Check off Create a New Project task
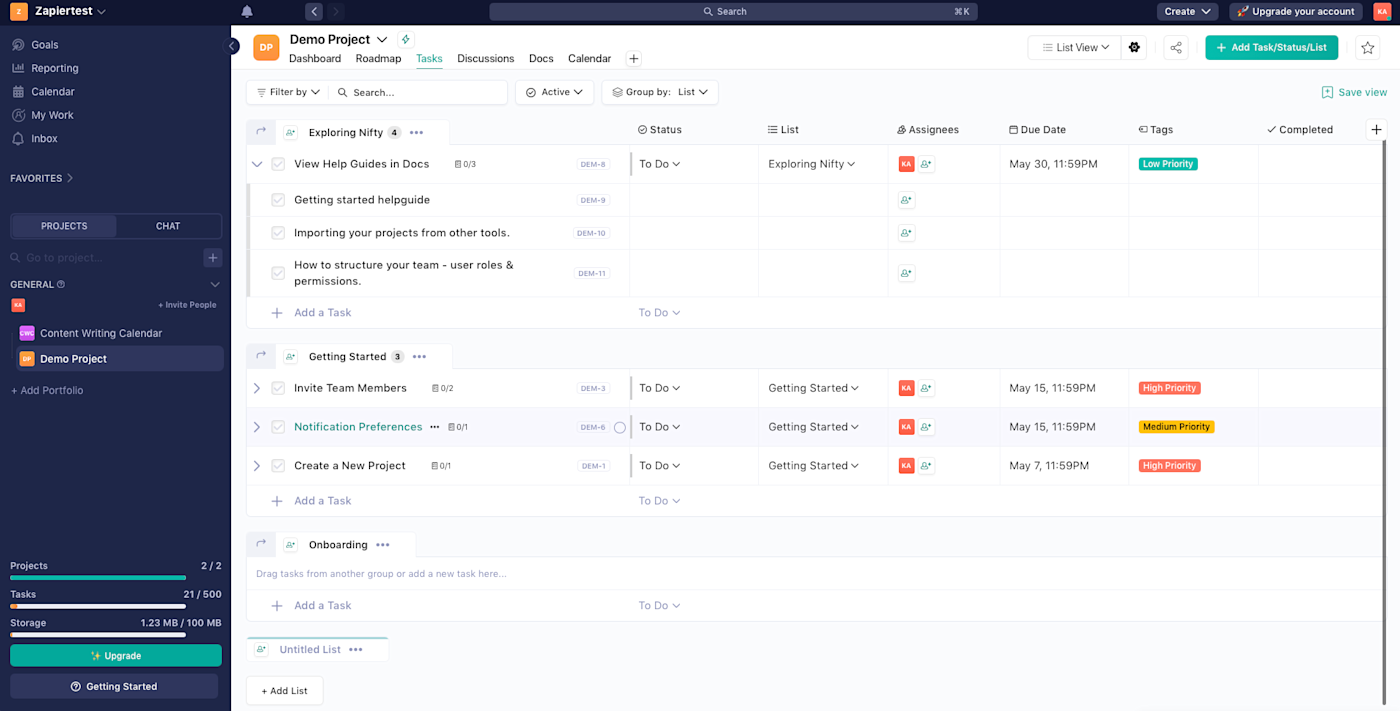 click(x=278, y=466)
